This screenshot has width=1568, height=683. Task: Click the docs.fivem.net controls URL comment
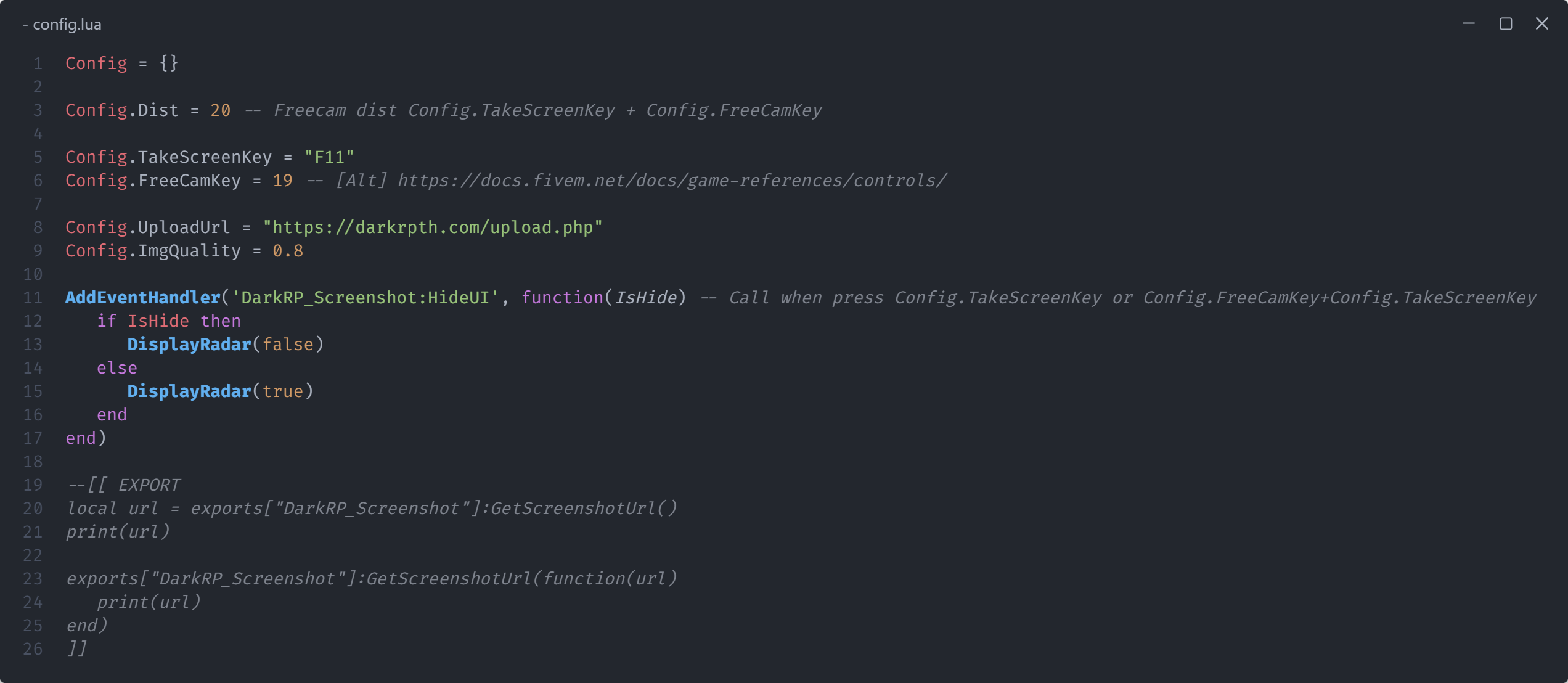[x=672, y=181]
